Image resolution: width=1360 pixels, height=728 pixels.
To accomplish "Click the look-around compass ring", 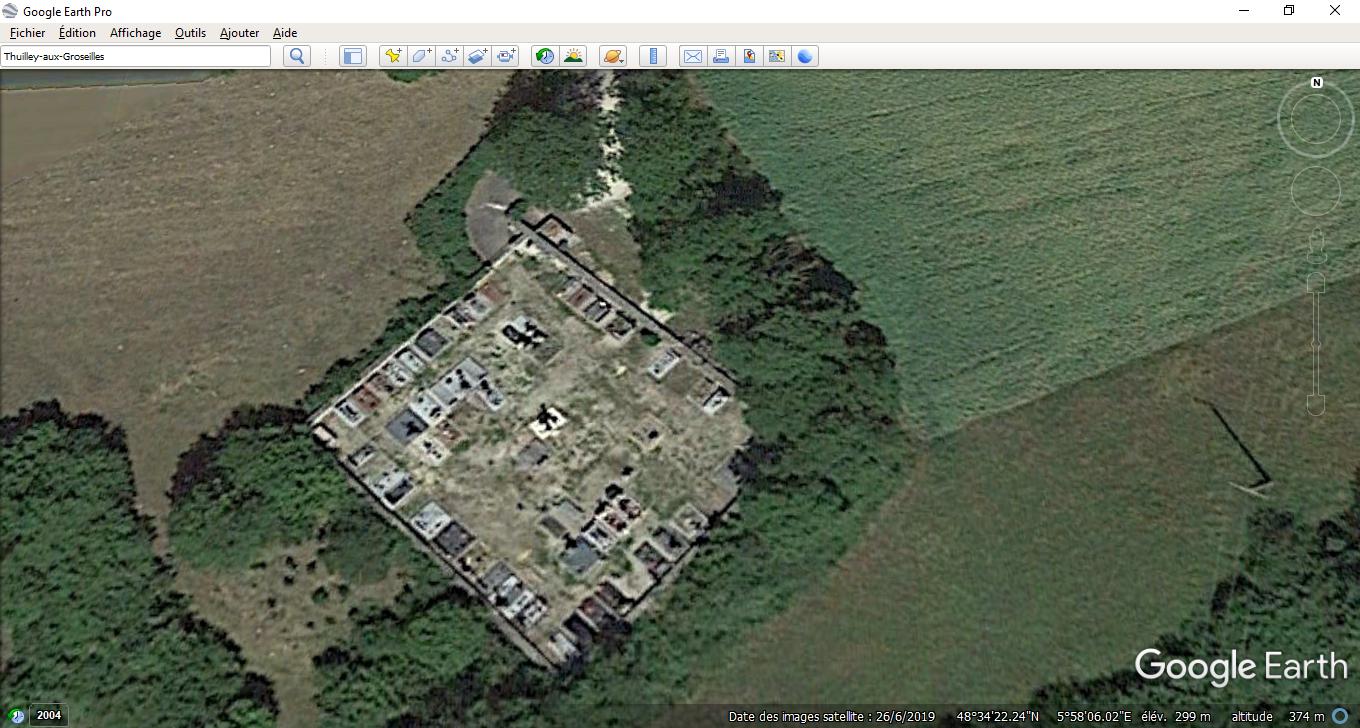I will tap(1316, 120).
